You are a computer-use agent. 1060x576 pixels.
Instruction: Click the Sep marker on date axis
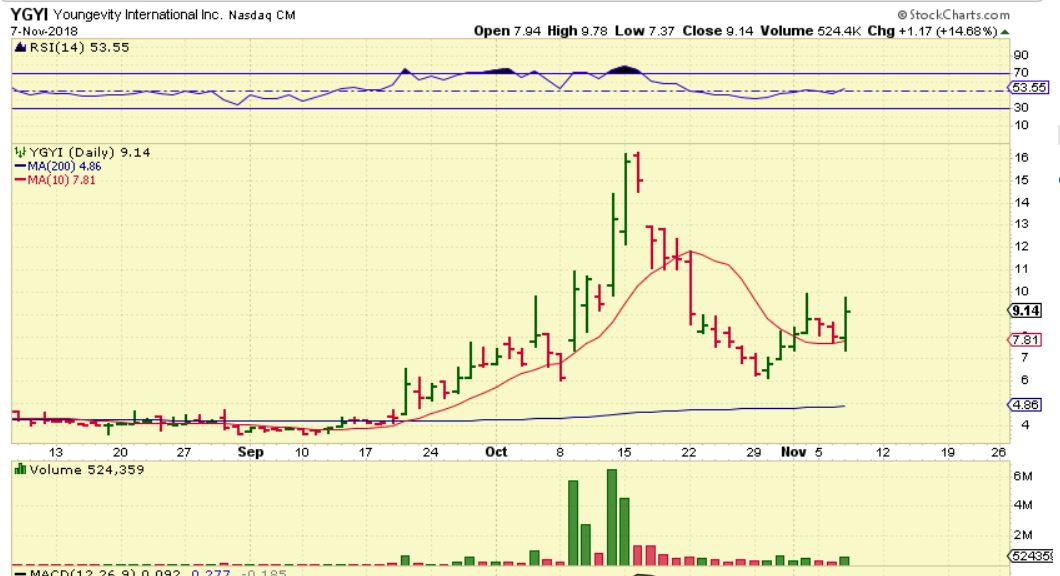pos(251,452)
